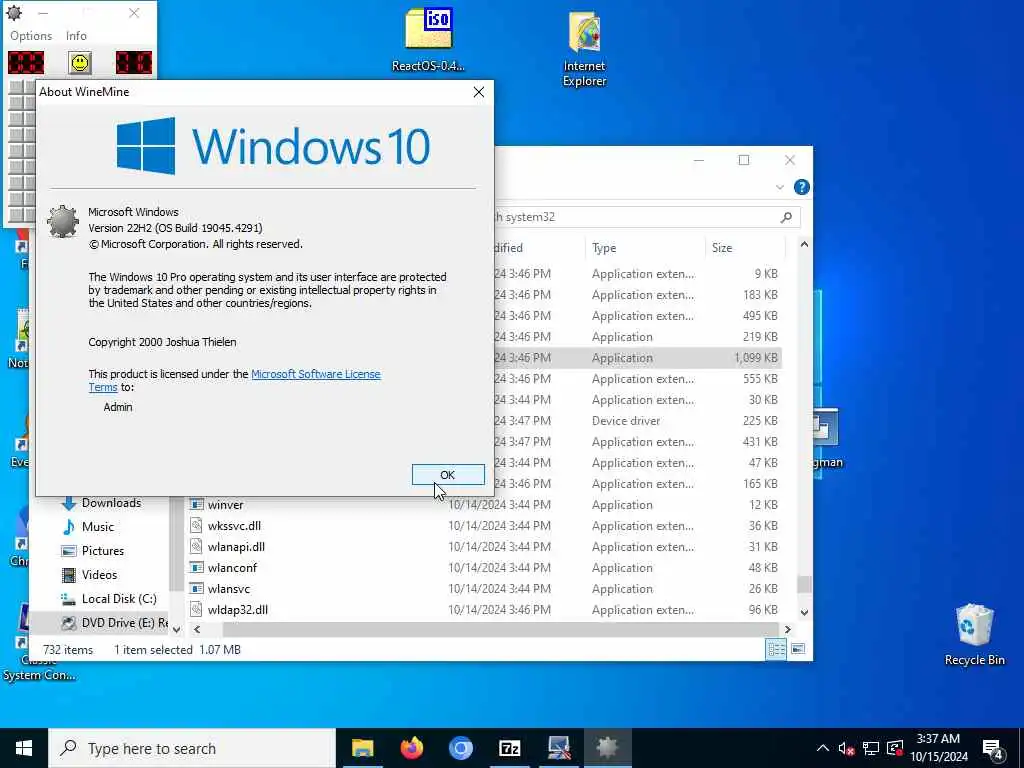The height and width of the screenshot is (768, 1024).
Task: Click the WineMine smiley face button
Action: pyautogui.click(x=80, y=63)
